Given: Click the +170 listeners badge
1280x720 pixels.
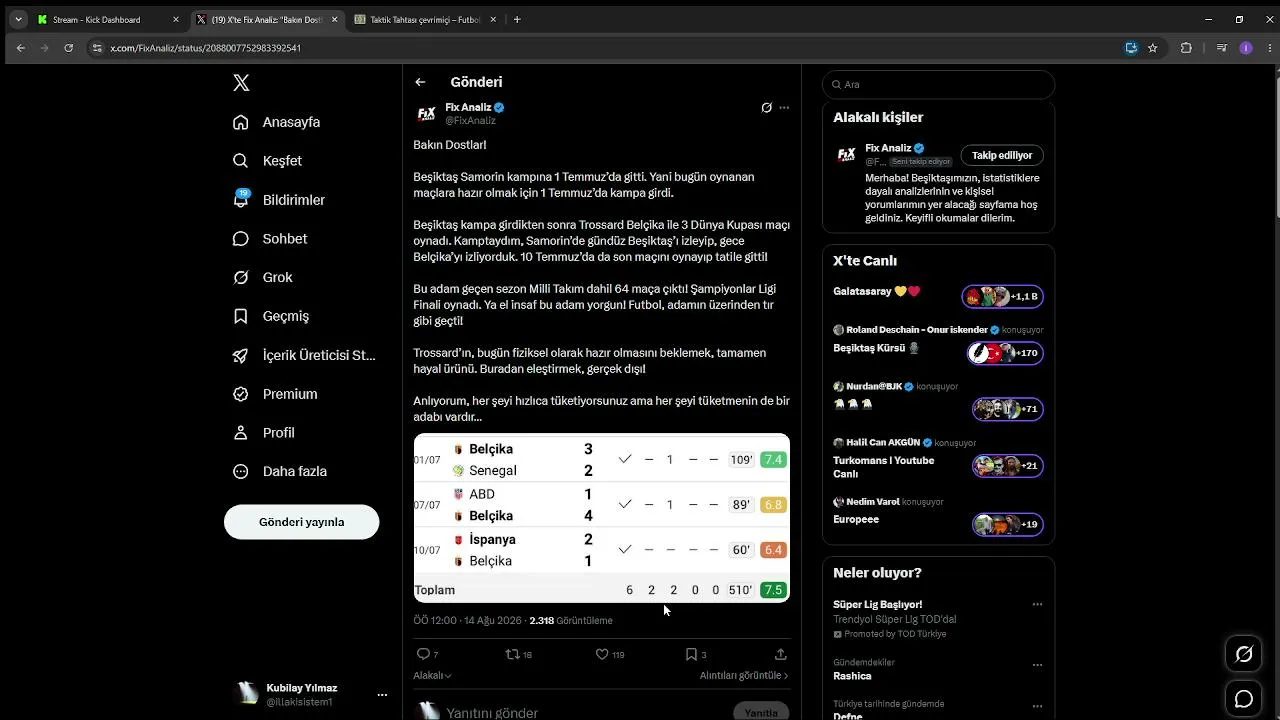Looking at the screenshot, I should click(x=1006, y=353).
